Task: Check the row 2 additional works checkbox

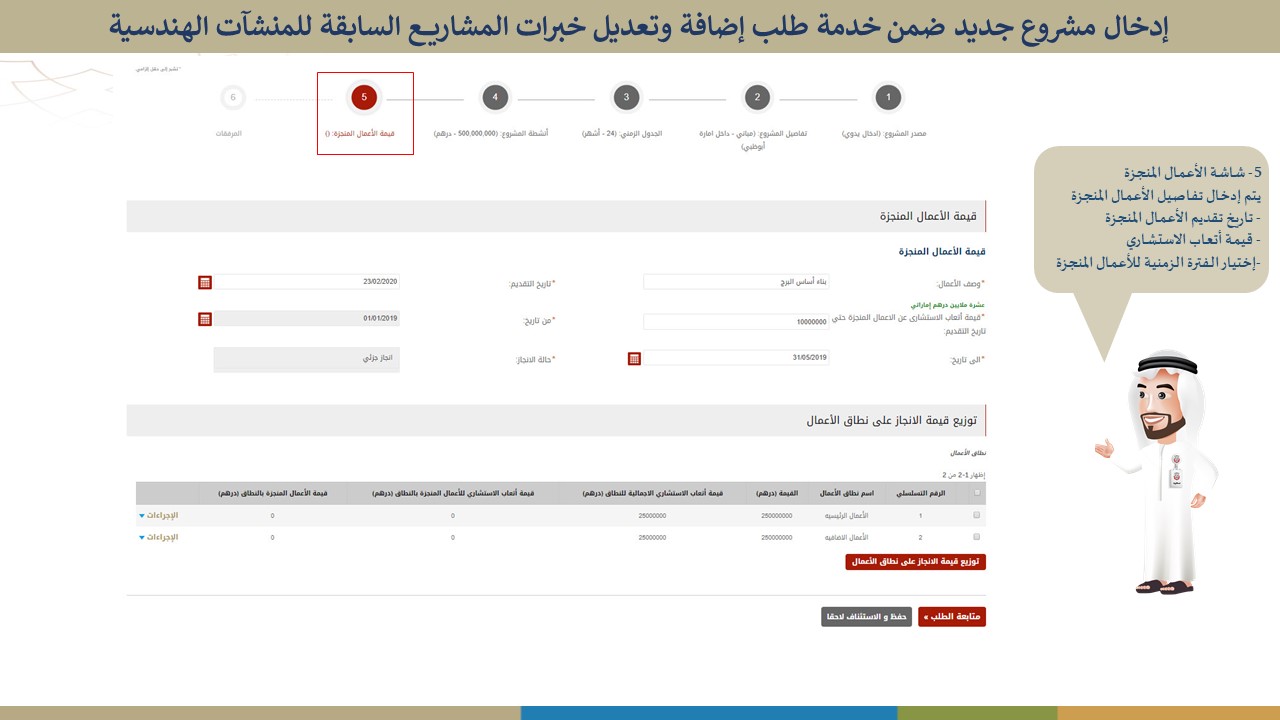Action: [977, 538]
